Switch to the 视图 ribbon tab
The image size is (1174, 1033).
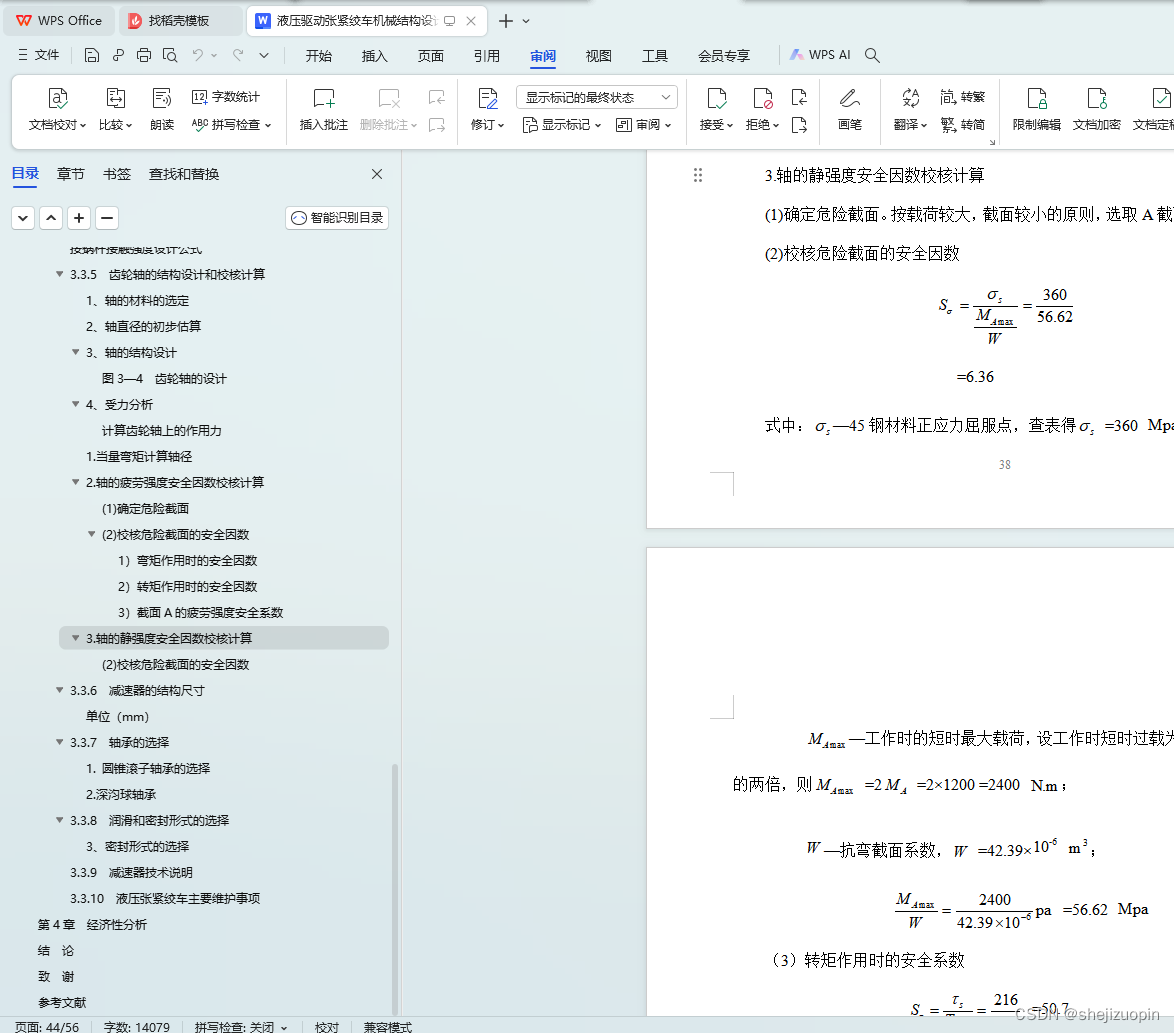[x=598, y=55]
